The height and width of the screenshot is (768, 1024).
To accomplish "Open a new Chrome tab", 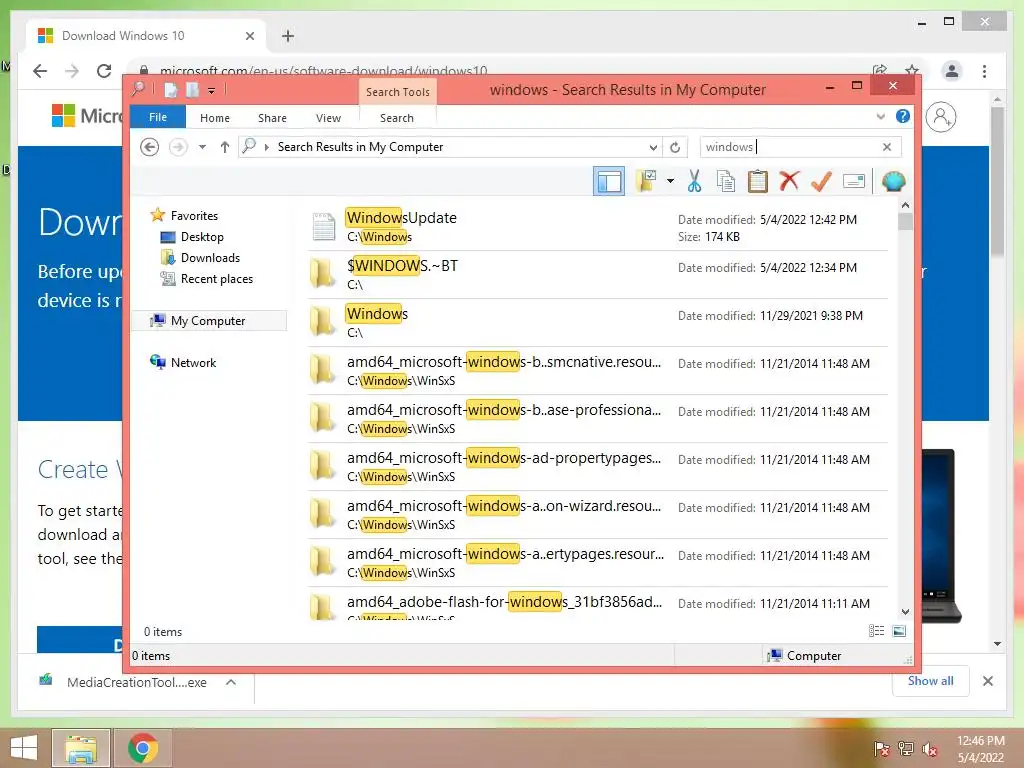I will pyautogui.click(x=288, y=36).
